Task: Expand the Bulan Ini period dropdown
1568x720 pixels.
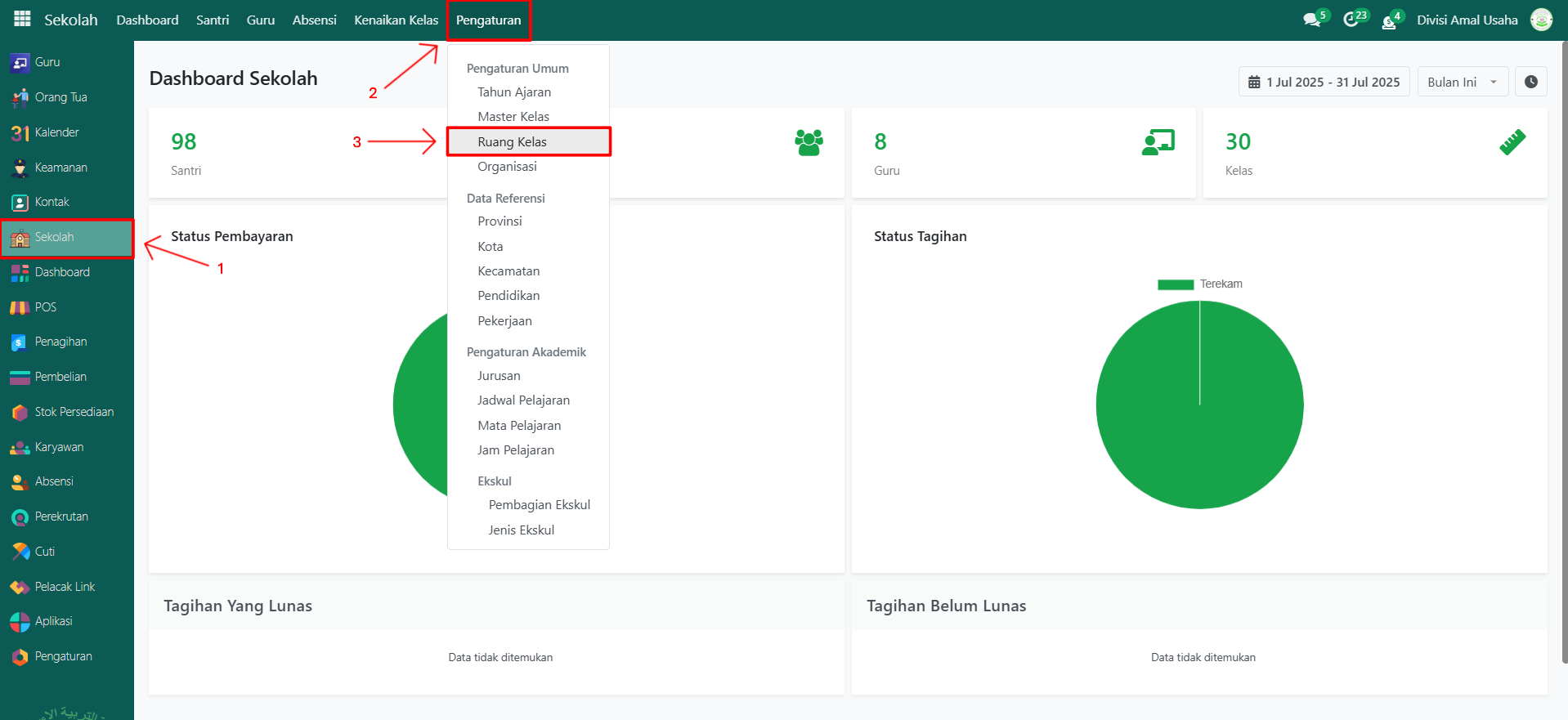Action: (x=1462, y=82)
